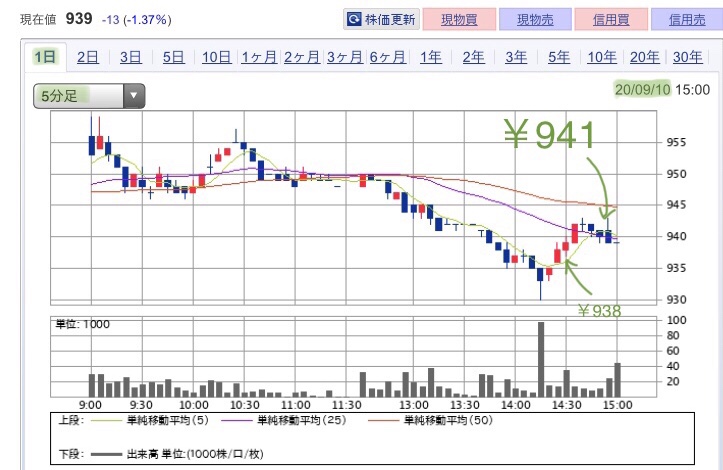Switch to the 3日 chart period
The height and width of the screenshot is (470, 723).
(130, 57)
